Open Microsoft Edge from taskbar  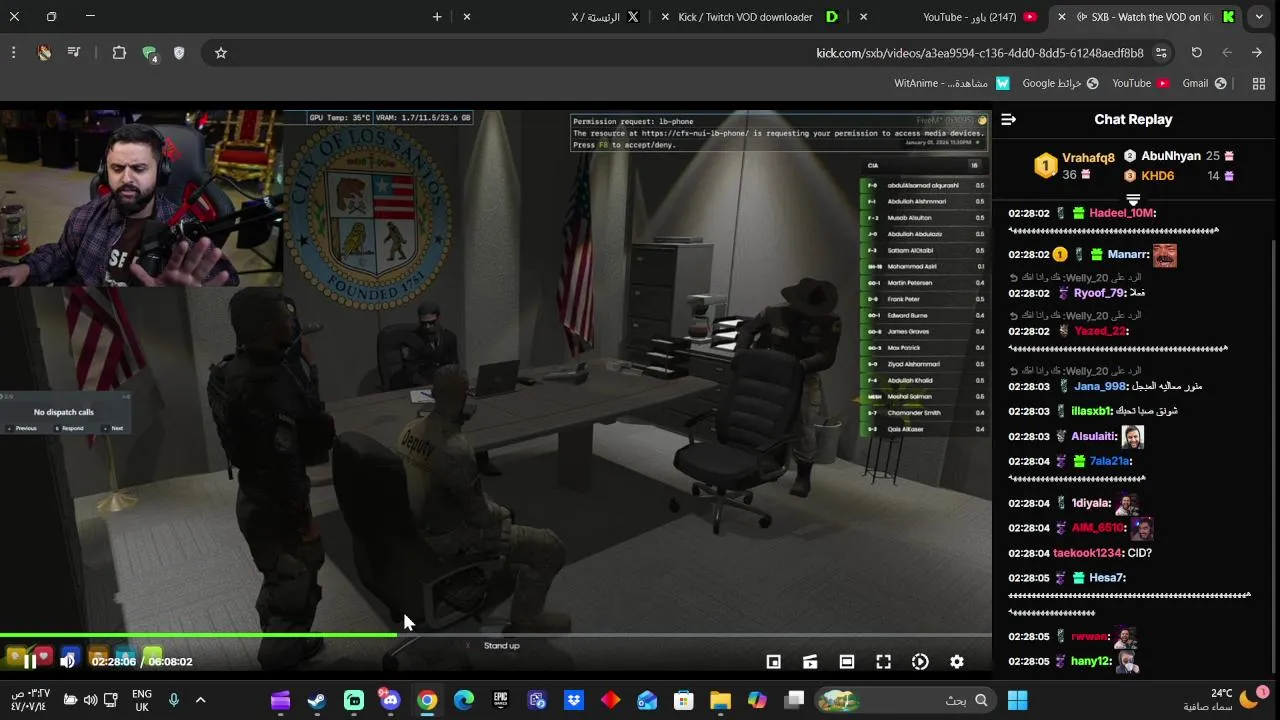[x=464, y=700]
